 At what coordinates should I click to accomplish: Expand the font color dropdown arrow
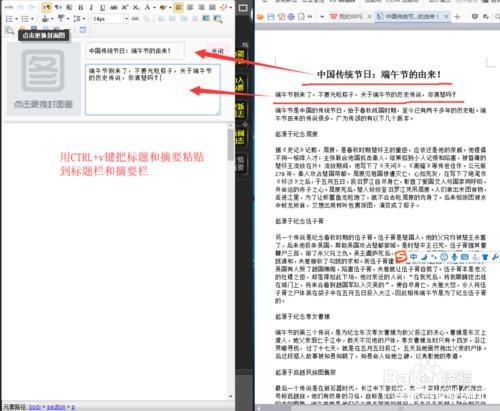pos(154,7)
